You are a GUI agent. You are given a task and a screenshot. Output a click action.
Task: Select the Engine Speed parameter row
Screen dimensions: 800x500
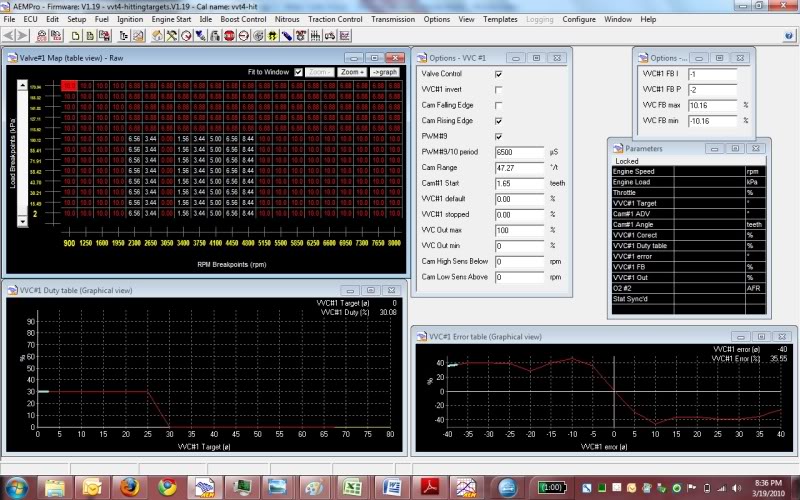(689, 171)
